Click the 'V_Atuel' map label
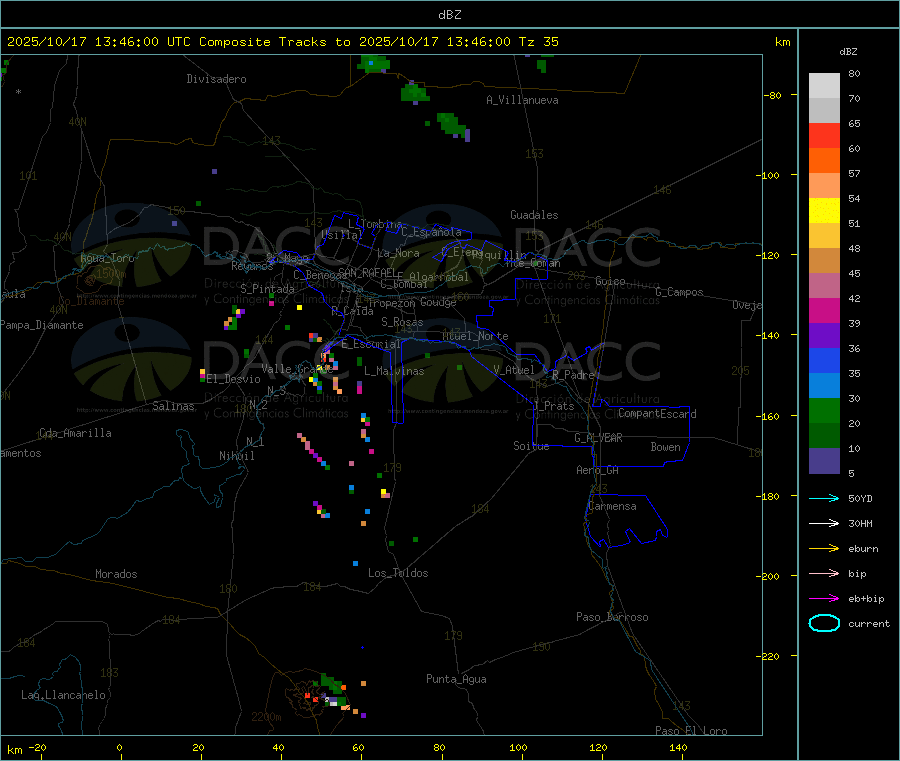The width and height of the screenshot is (900, 761). [x=514, y=370]
